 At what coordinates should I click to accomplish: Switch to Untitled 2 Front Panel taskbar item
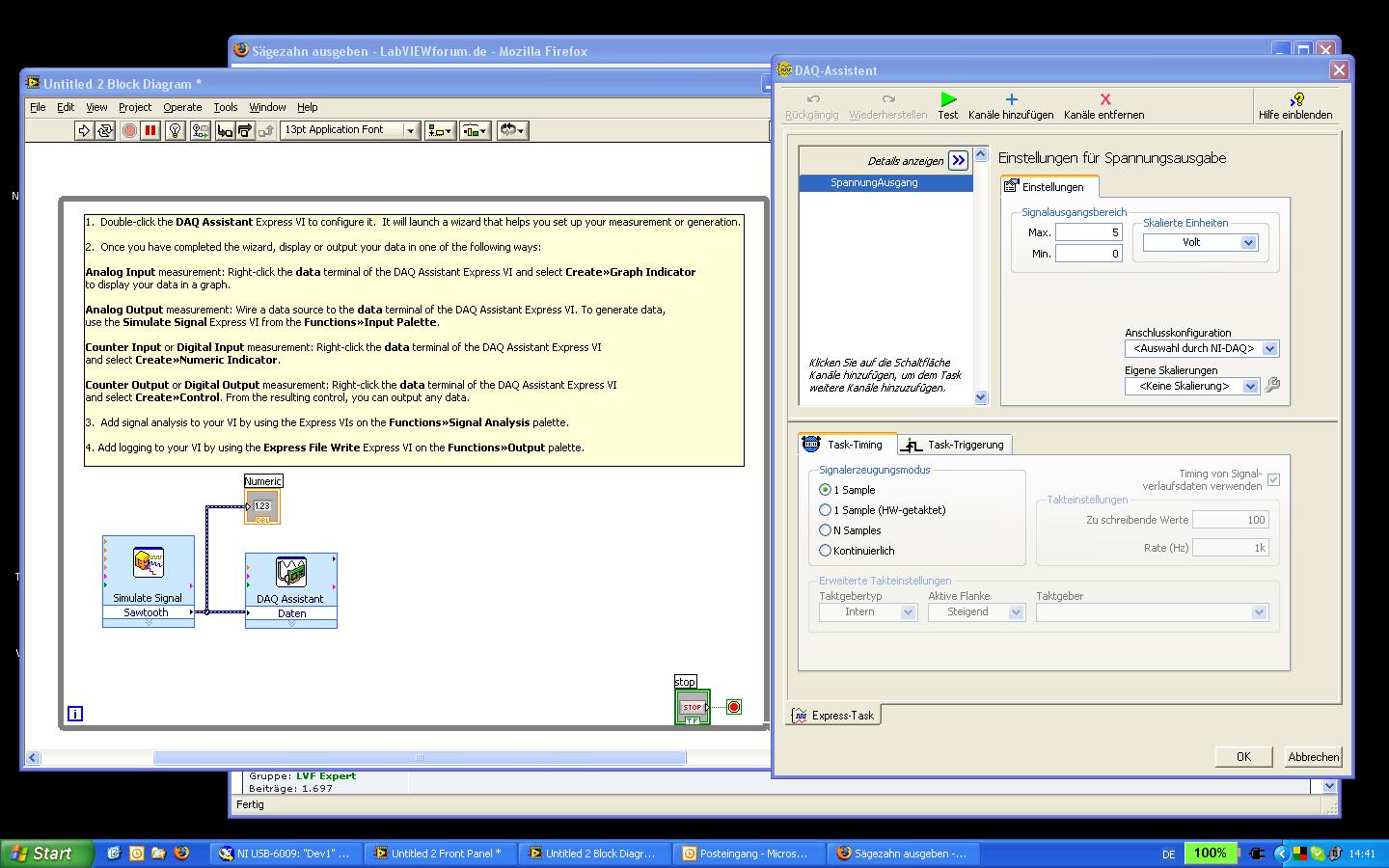click(x=439, y=854)
